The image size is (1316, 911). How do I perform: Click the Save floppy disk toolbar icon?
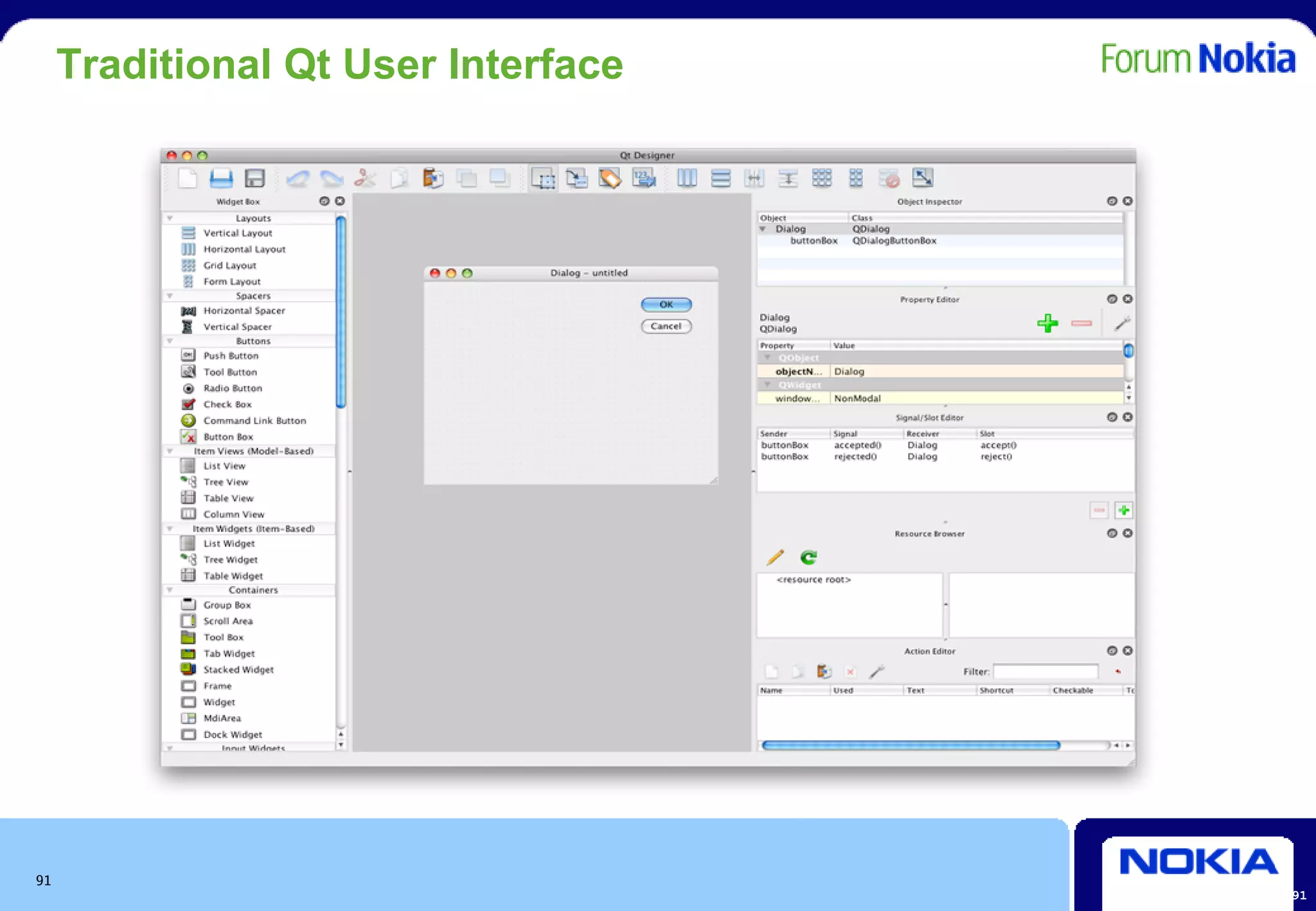point(255,178)
